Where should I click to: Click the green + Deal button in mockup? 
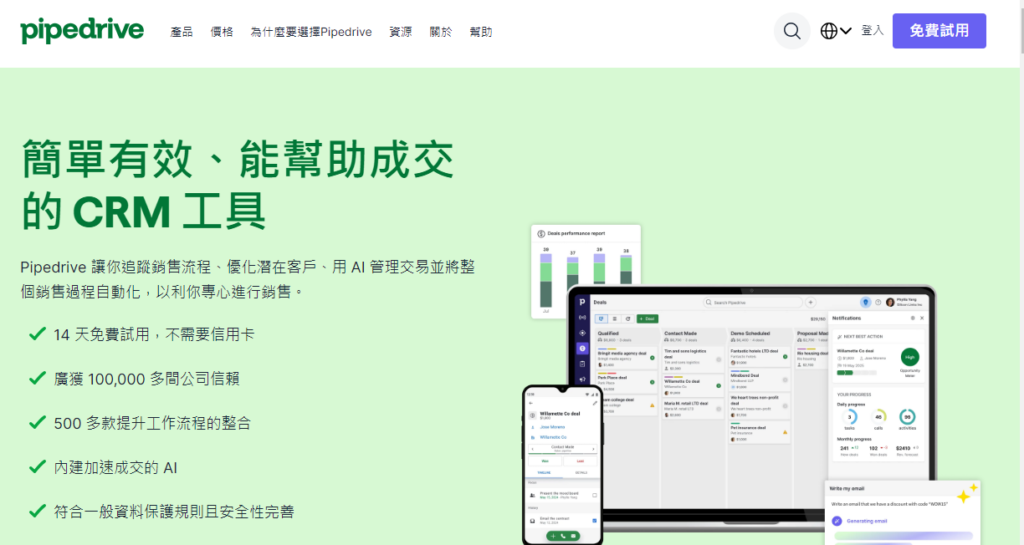point(647,319)
